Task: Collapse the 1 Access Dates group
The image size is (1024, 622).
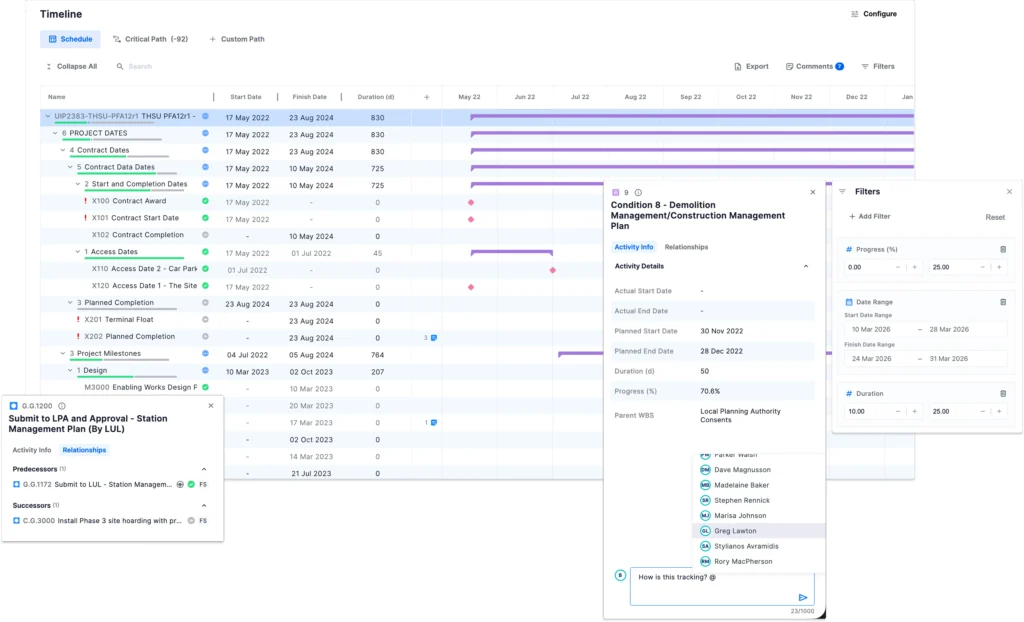Action: [x=78, y=252]
